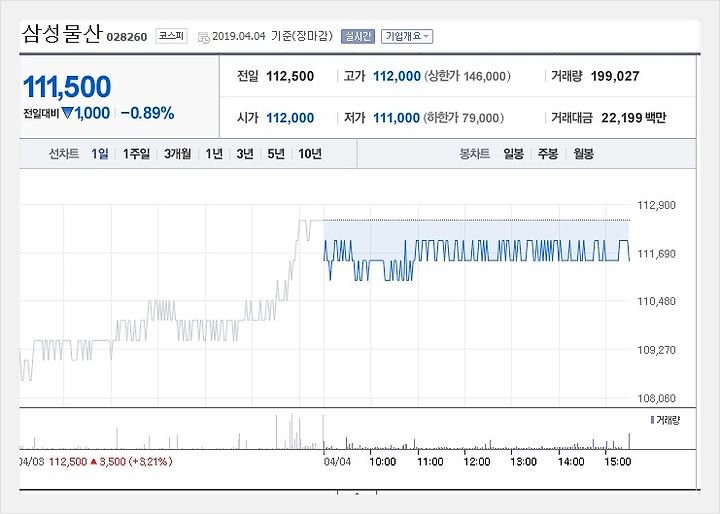Select the 10년 line chart tab

click(310, 153)
